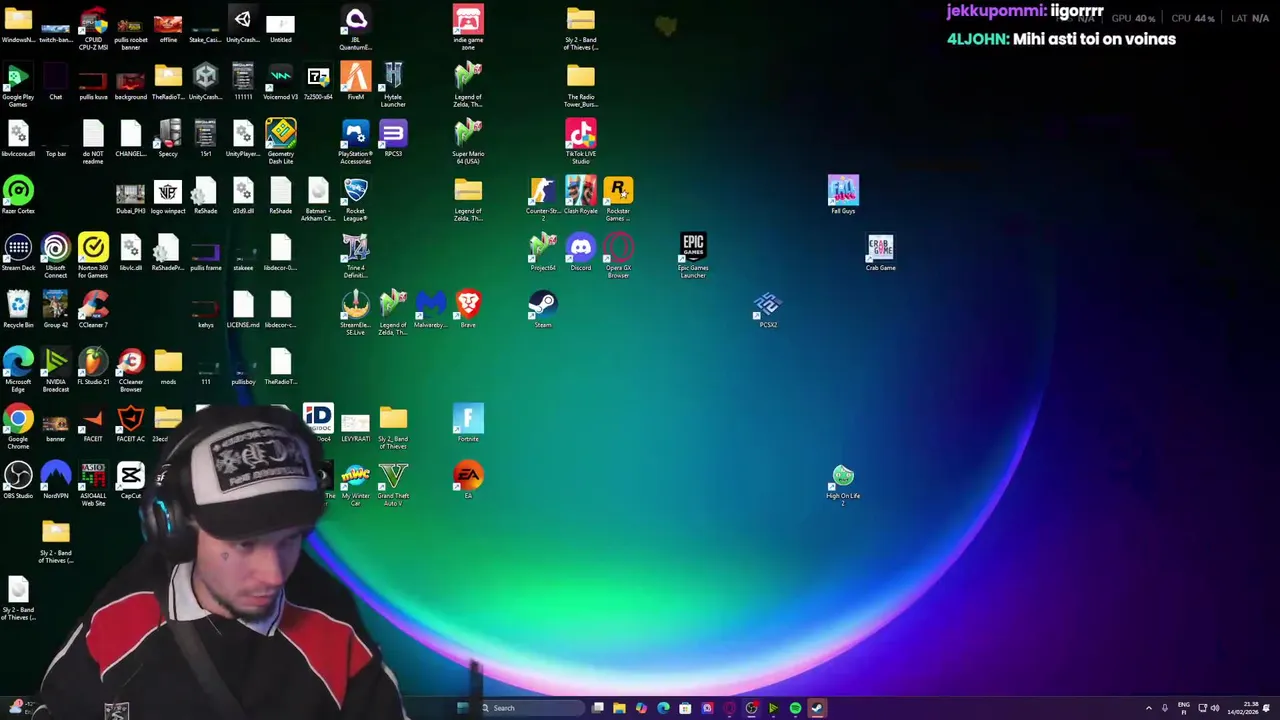Viewport: 1280px width, 720px height.
Task: Select the Crab Game icon
Action: tap(880, 252)
